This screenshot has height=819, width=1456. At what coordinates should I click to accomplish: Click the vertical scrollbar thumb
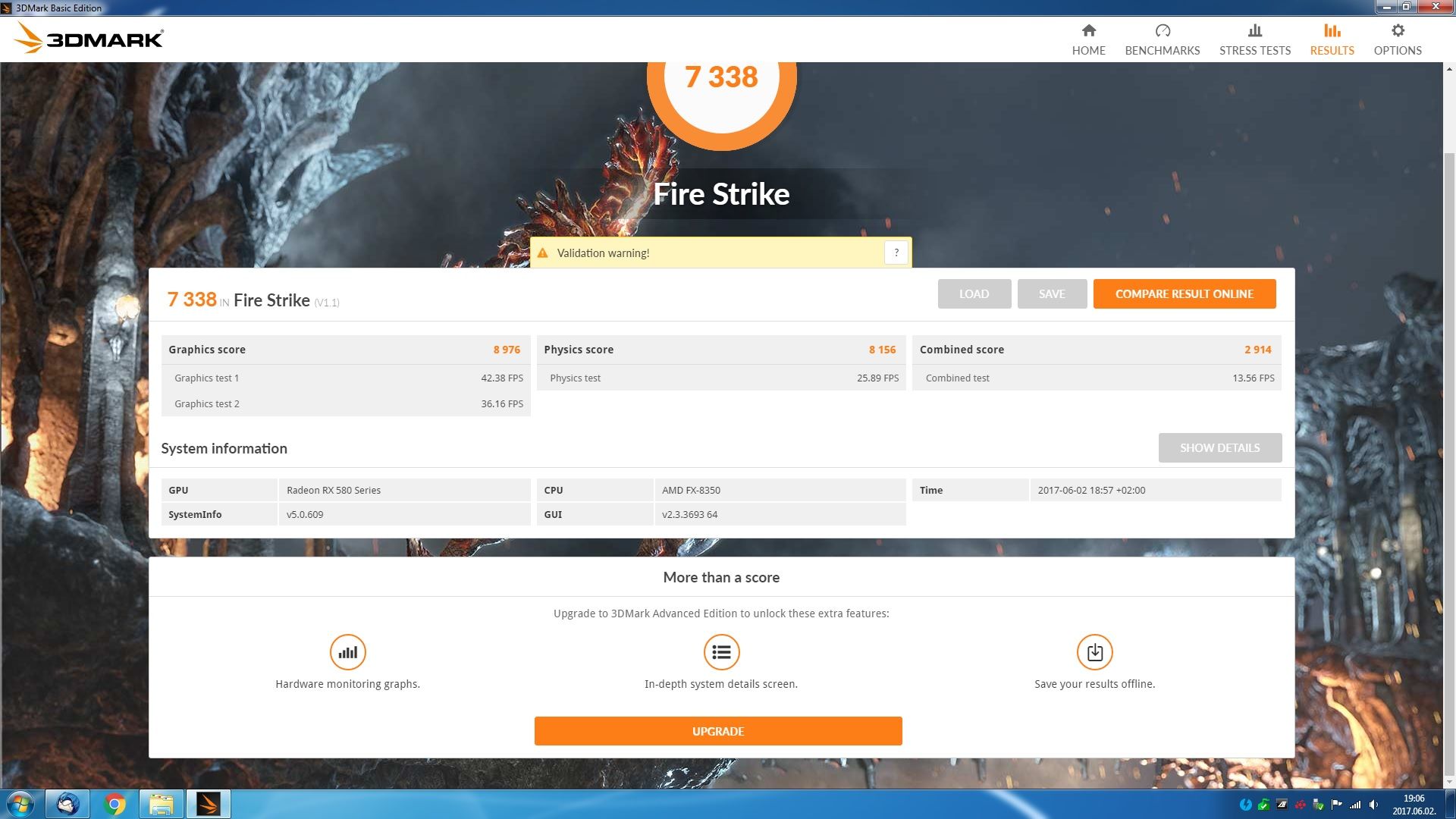(x=1449, y=463)
